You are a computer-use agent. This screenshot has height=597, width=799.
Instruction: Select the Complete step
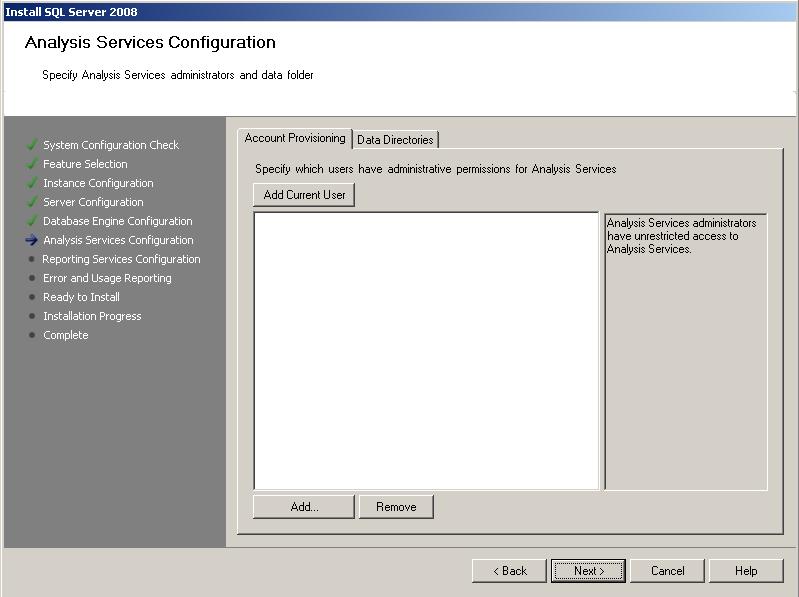[66, 335]
